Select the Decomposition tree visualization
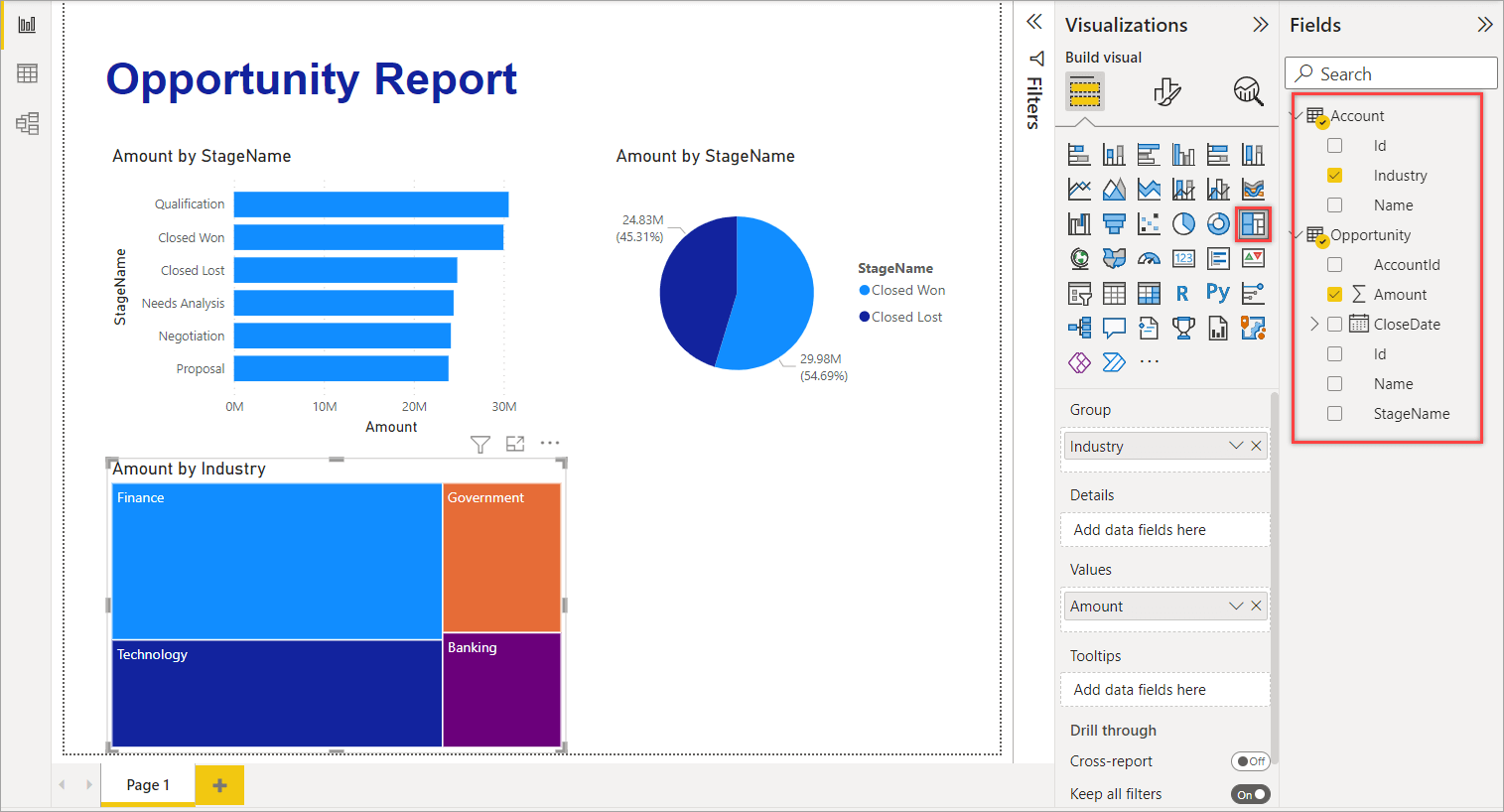Viewport: 1504px width, 812px height. click(1079, 328)
